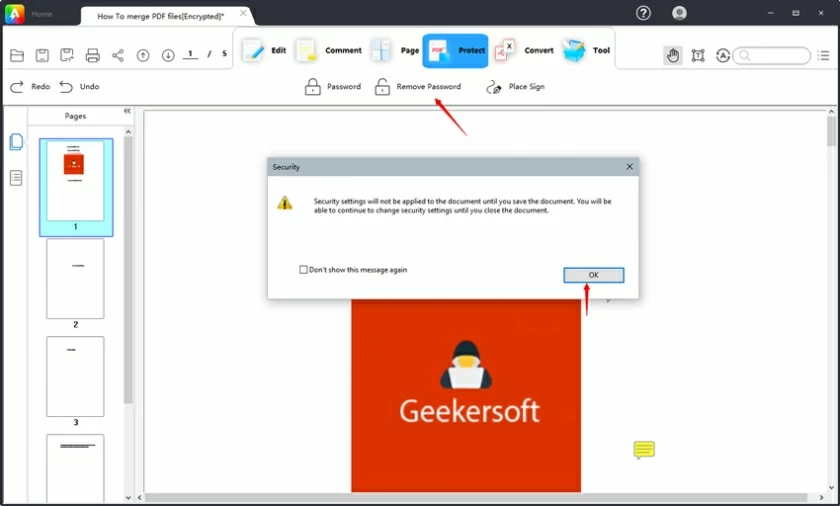Click the horizontal scrollbar right arrow

tap(821, 497)
